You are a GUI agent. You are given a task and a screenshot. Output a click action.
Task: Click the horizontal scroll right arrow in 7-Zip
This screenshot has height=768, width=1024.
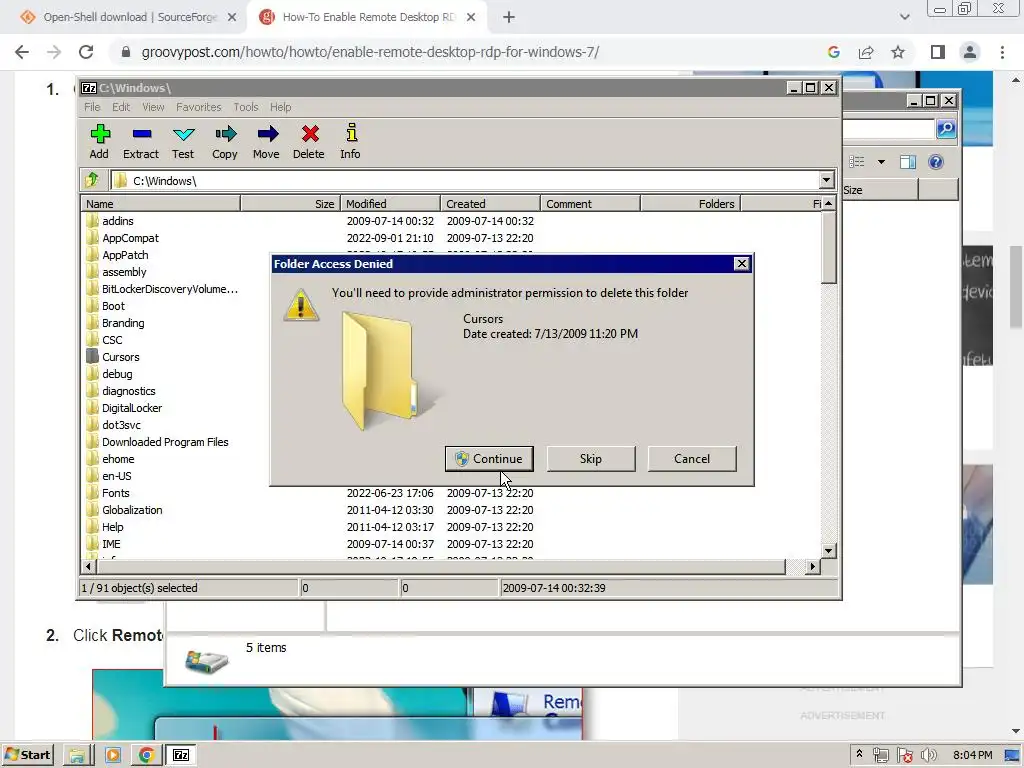[812, 566]
